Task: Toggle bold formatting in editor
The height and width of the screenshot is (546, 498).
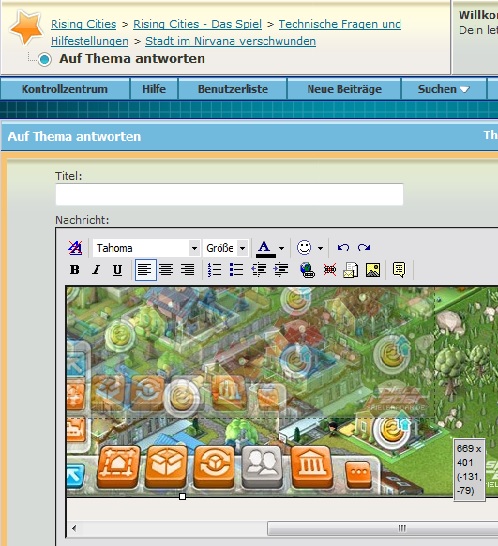Action: click(x=75, y=270)
